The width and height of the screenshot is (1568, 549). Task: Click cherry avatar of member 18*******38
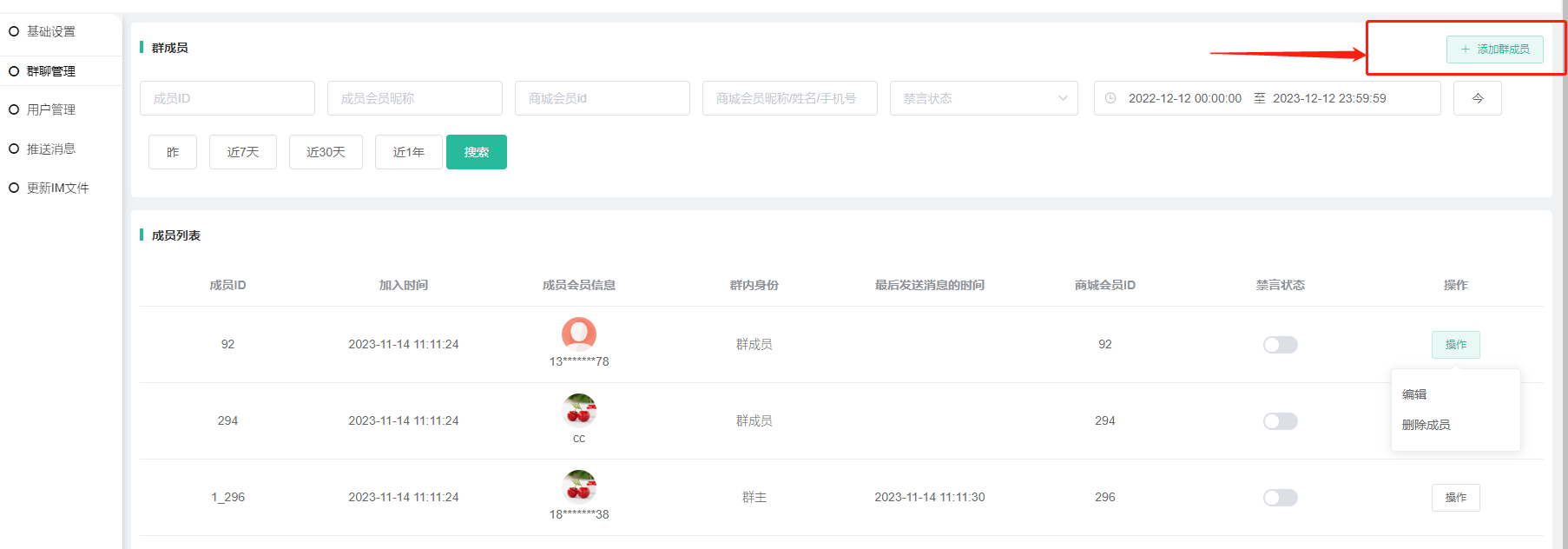pos(579,487)
